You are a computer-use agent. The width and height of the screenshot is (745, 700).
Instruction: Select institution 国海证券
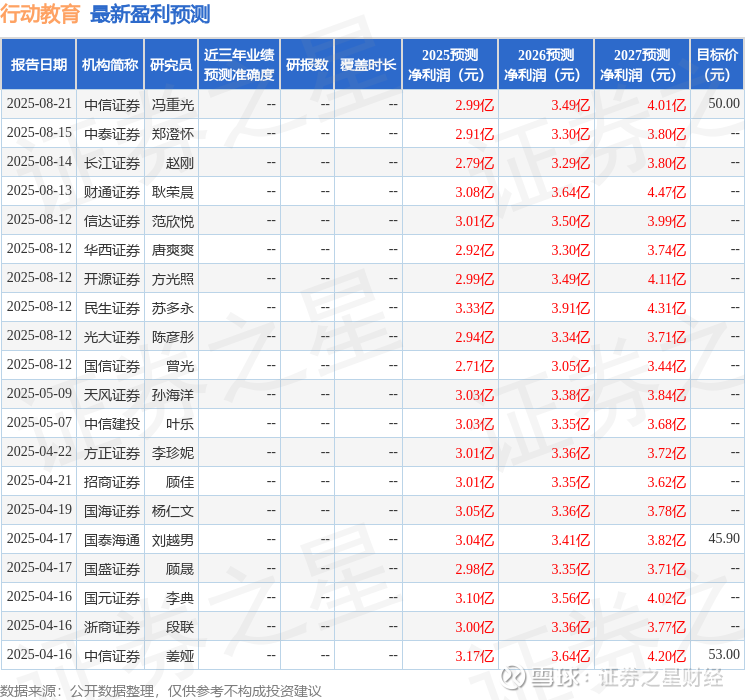click(112, 511)
